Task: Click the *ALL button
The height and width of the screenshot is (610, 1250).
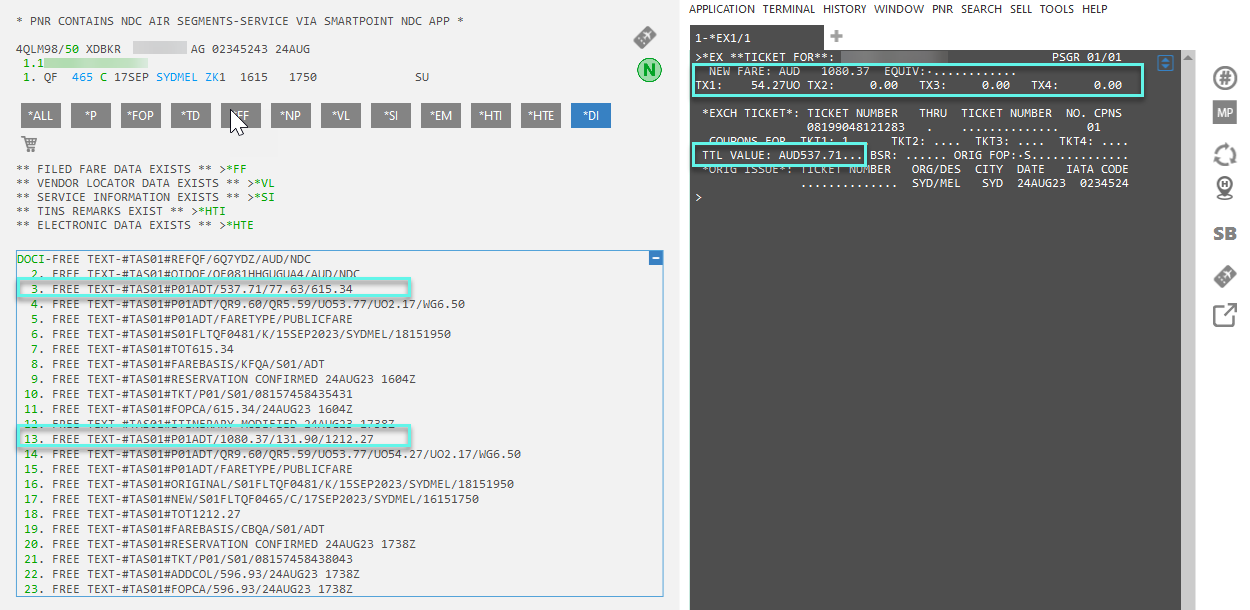Action: pos(41,116)
